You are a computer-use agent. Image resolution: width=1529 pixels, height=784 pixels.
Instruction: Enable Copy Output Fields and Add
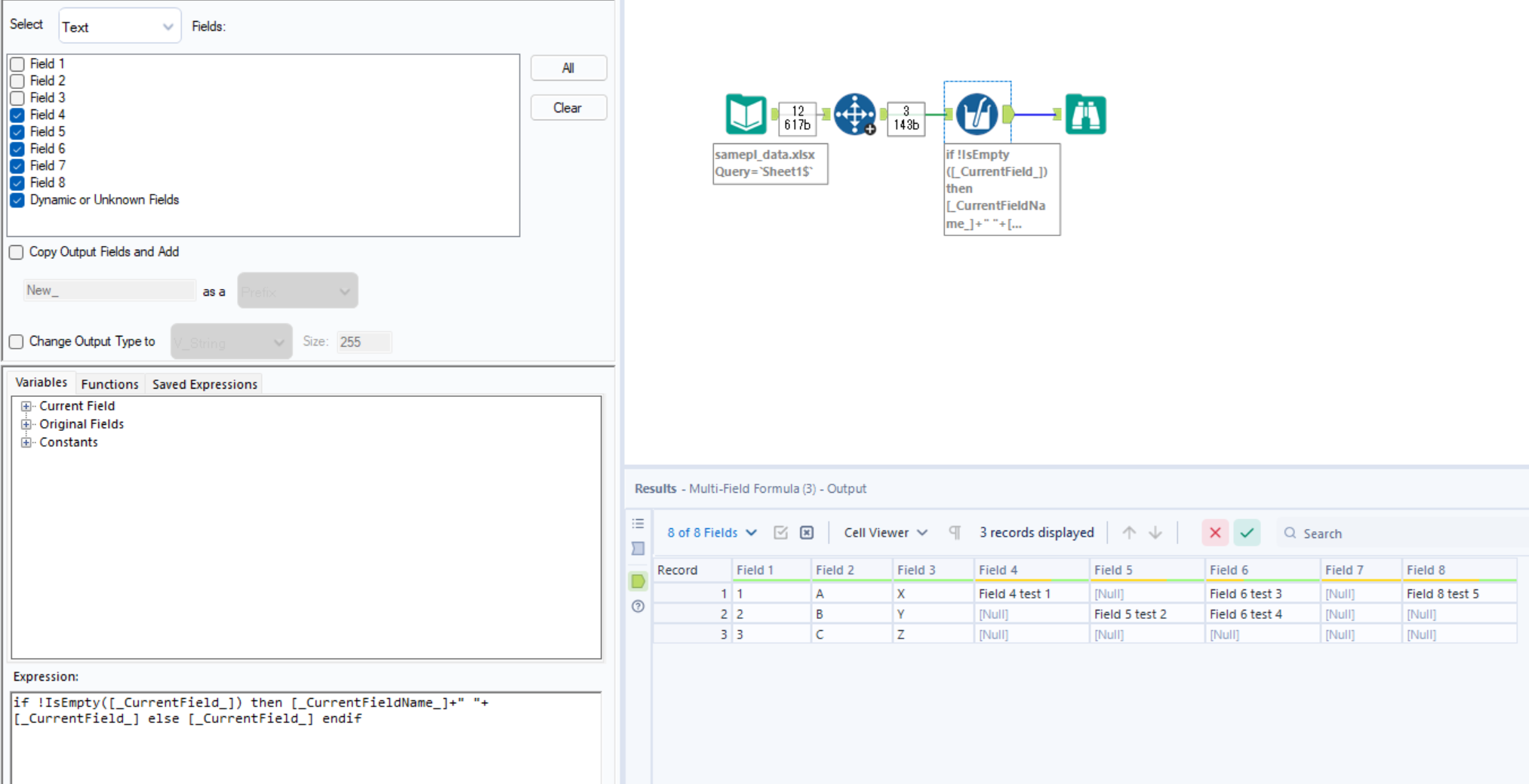coord(16,252)
